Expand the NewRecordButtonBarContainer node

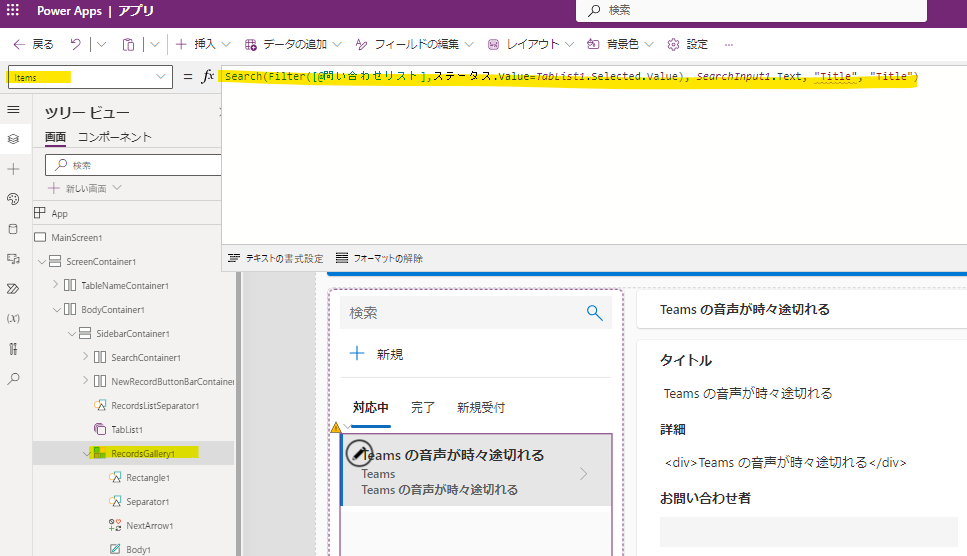(85, 381)
